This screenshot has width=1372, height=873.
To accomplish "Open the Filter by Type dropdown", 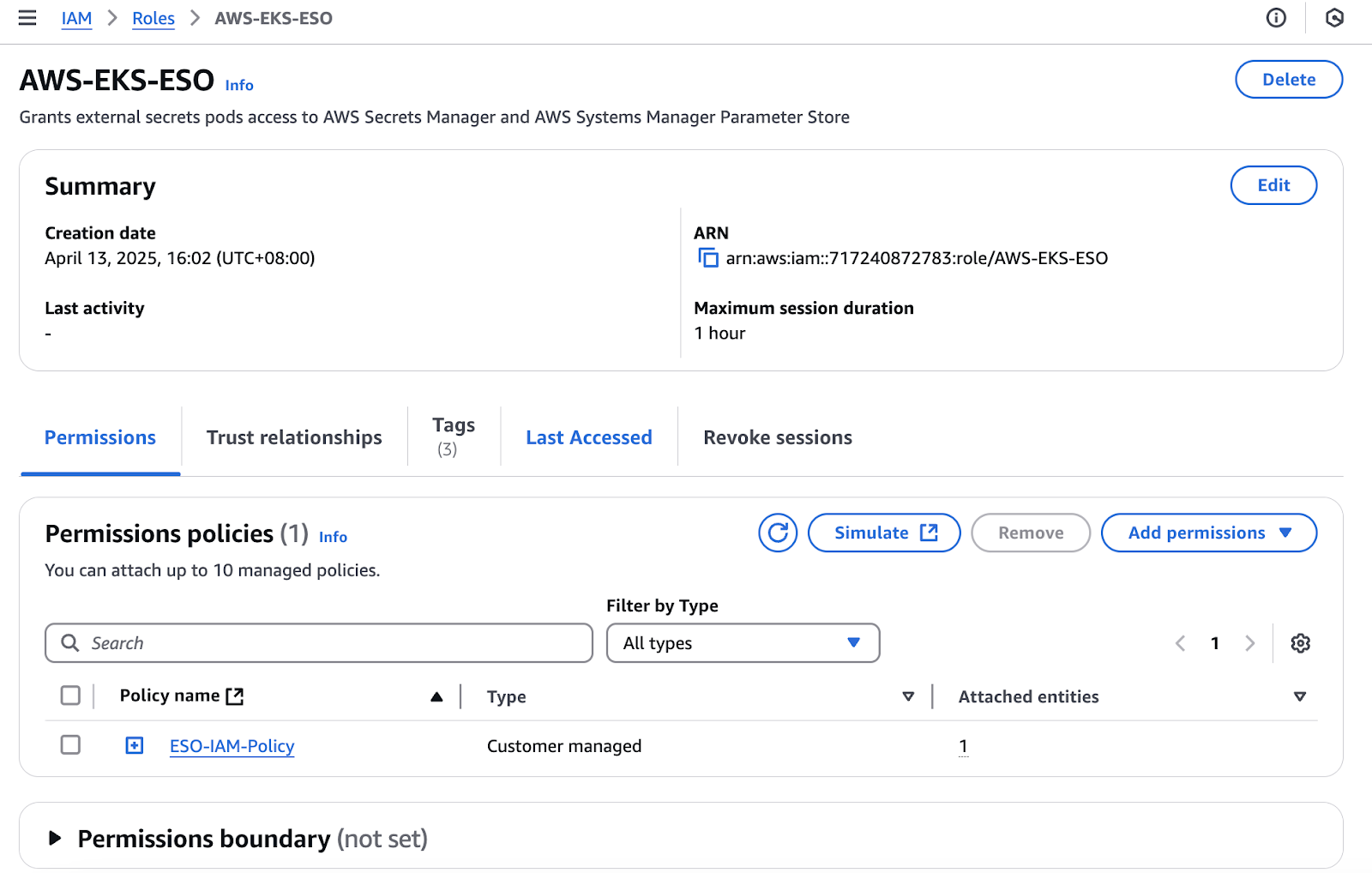I will point(743,643).
